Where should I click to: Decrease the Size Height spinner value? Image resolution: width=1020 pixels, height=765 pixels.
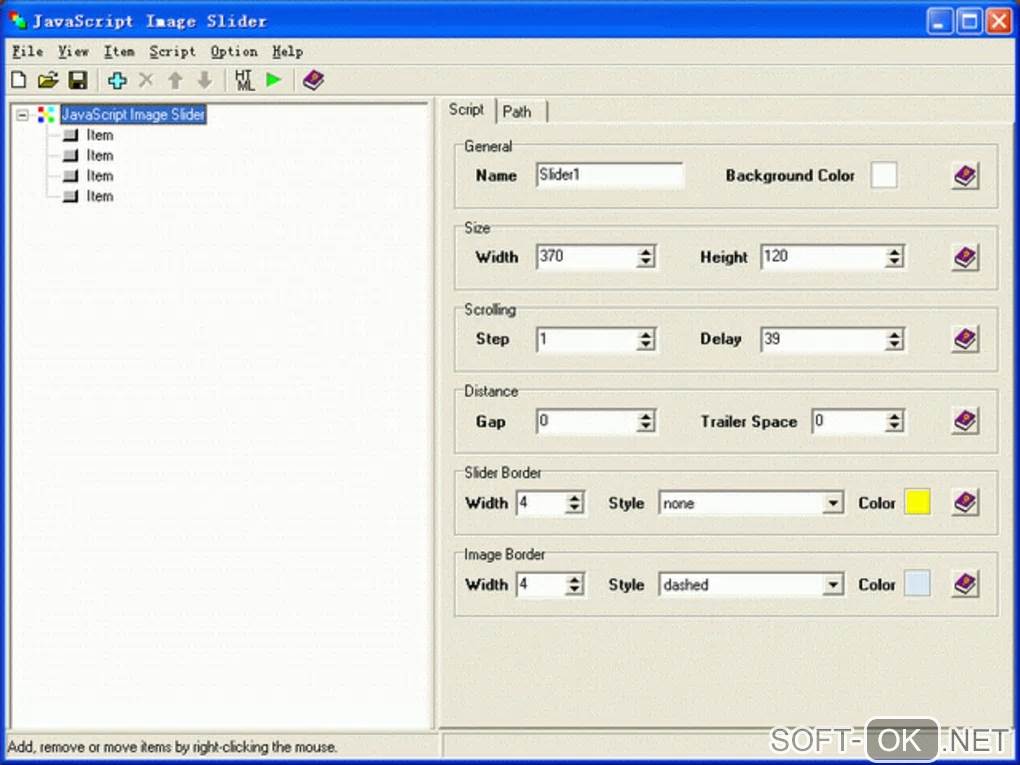pyautogui.click(x=894, y=263)
